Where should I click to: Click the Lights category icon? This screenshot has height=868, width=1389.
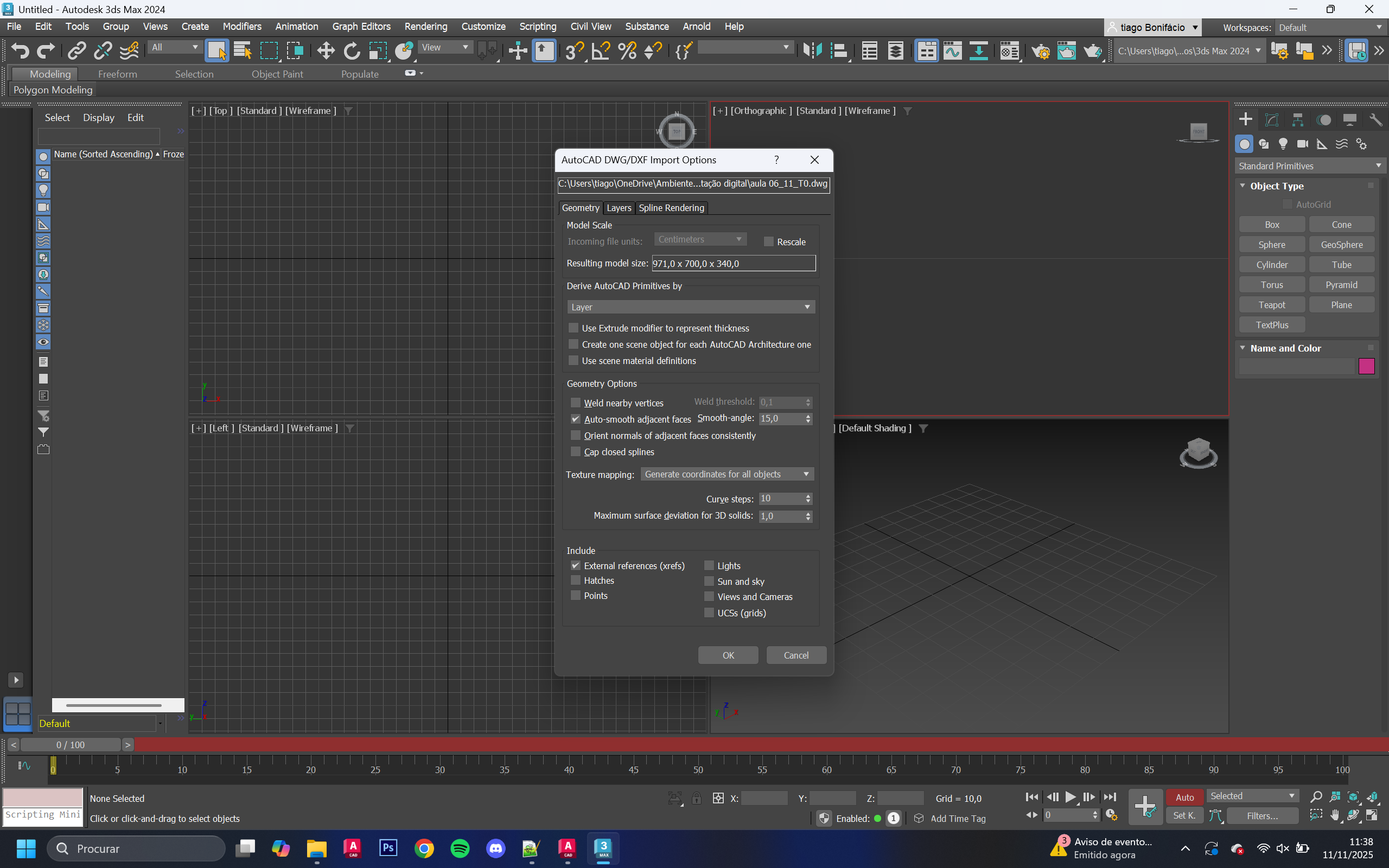(1283, 144)
